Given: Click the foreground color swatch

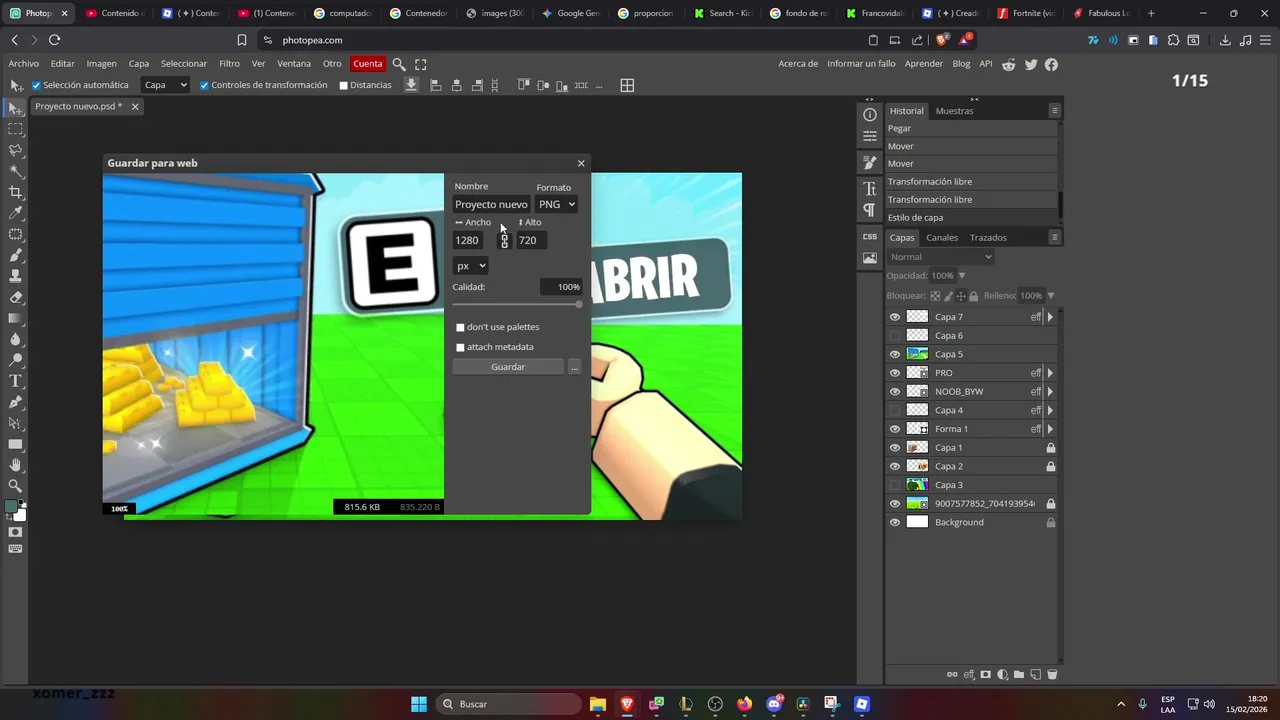Looking at the screenshot, I should click(x=11, y=507).
